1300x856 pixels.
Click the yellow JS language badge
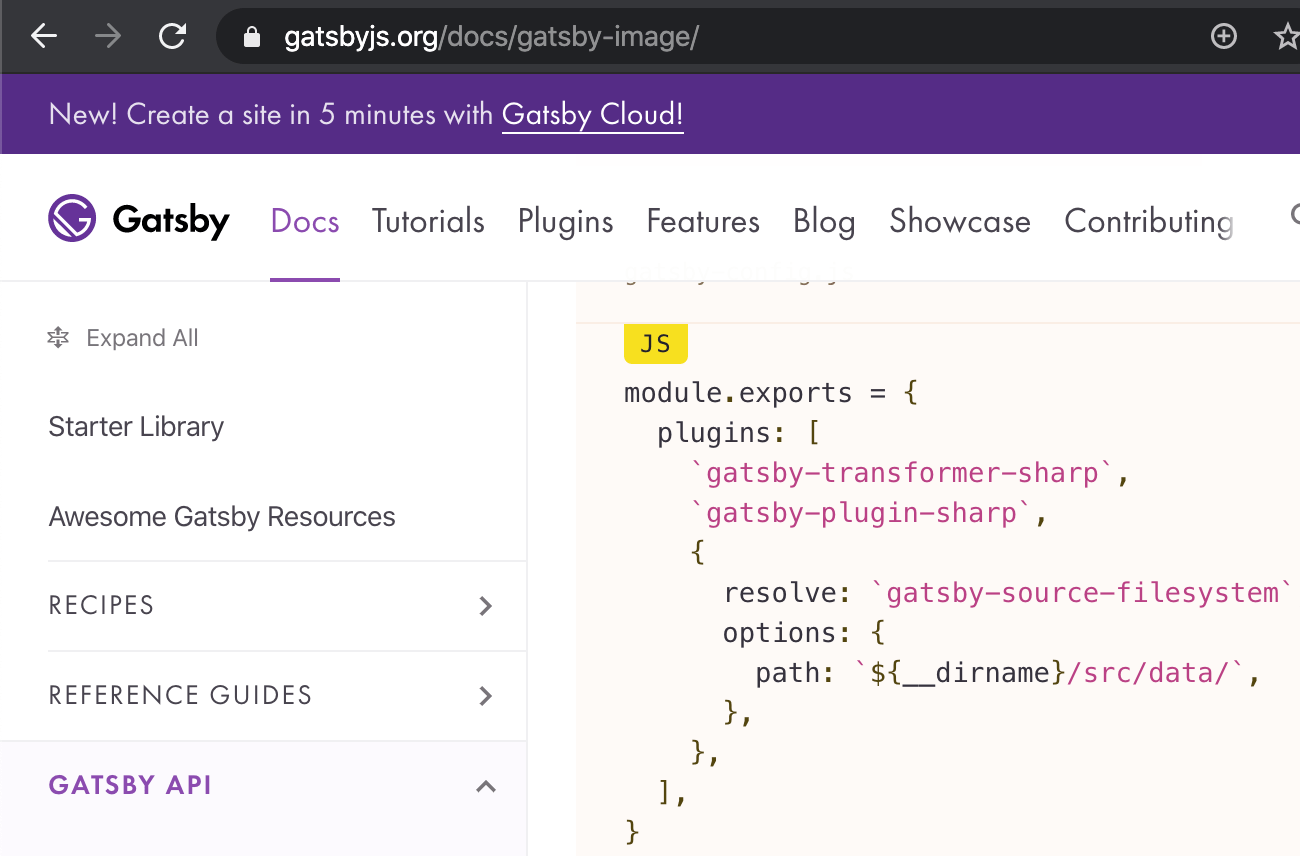[656, 344]
